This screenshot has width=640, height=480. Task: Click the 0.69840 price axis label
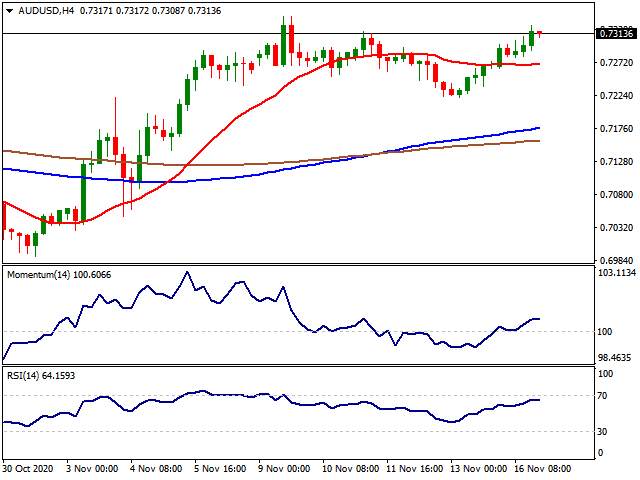[x=616, y=260]
